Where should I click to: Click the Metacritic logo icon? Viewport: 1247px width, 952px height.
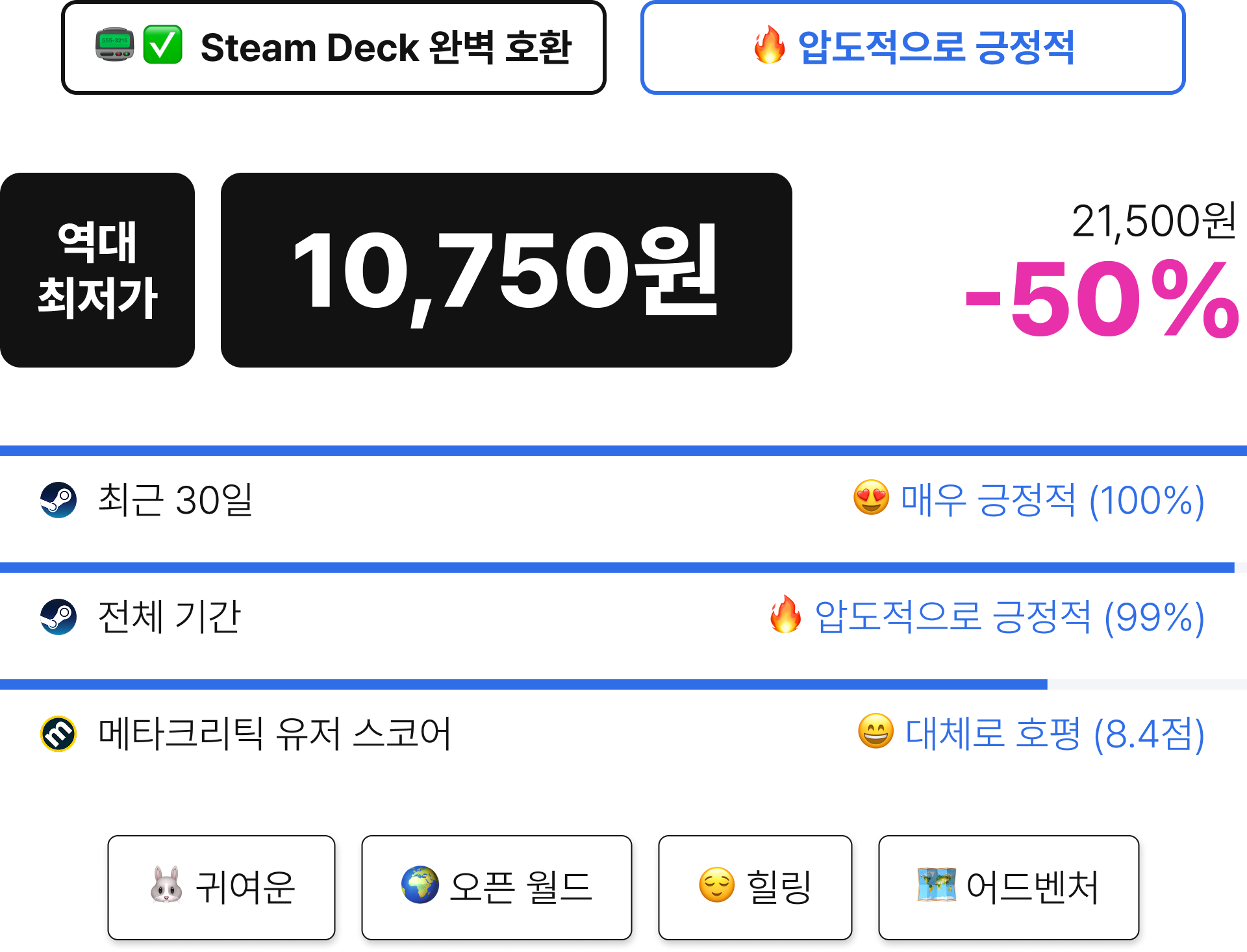tap(58, 734)
